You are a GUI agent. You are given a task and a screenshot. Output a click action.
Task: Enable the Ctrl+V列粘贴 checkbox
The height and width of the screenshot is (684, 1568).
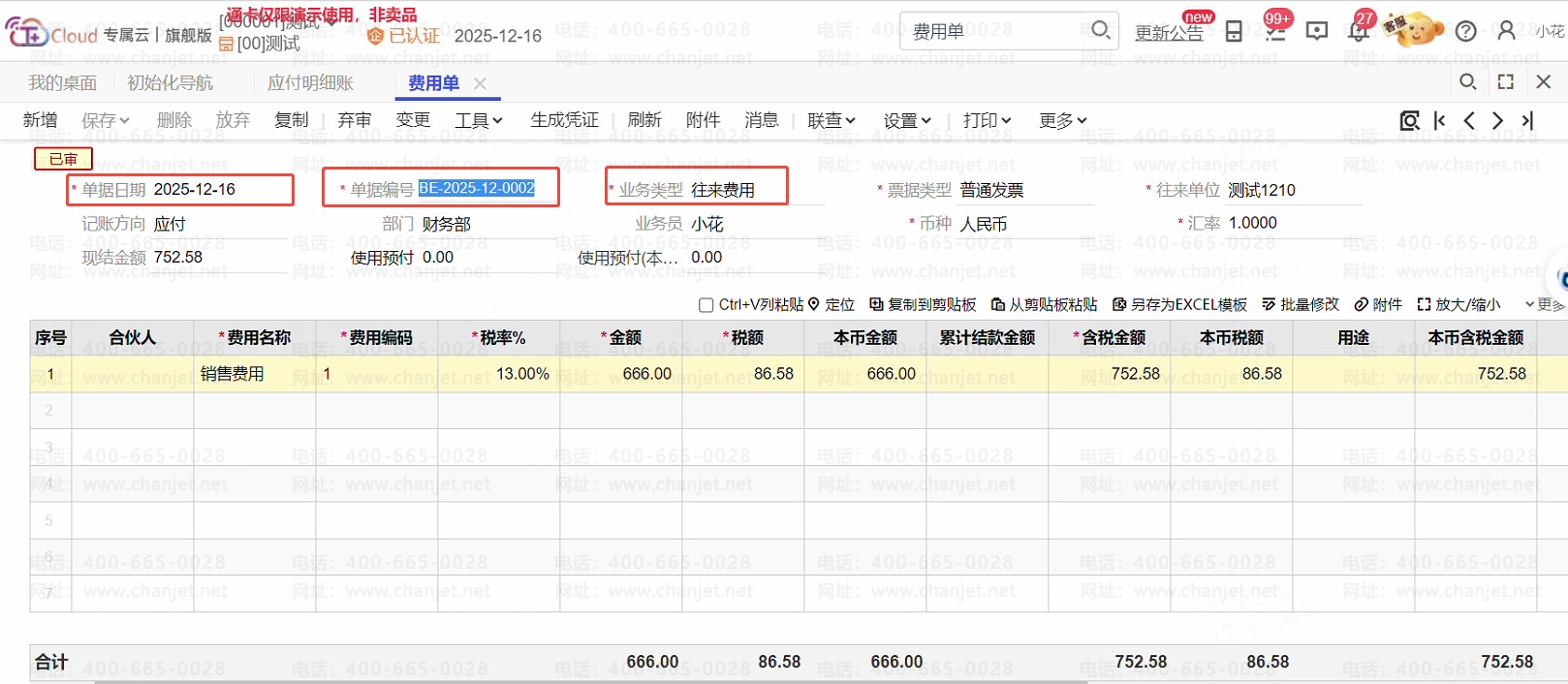[x=706, y=305]
